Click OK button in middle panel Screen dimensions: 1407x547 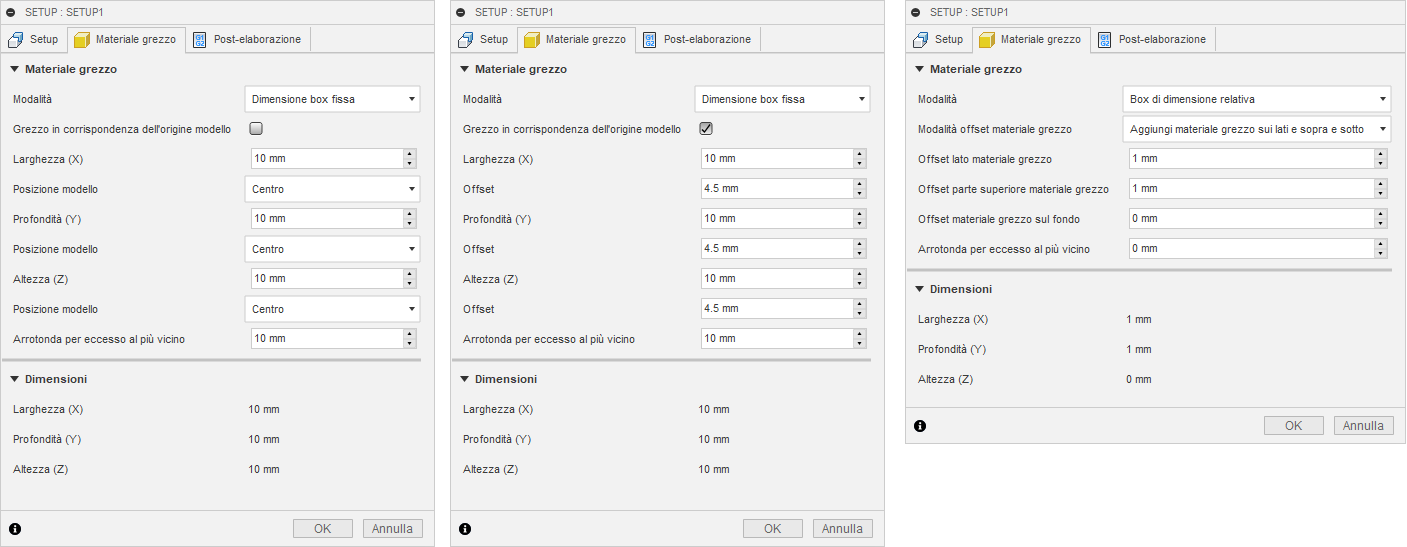773,529
